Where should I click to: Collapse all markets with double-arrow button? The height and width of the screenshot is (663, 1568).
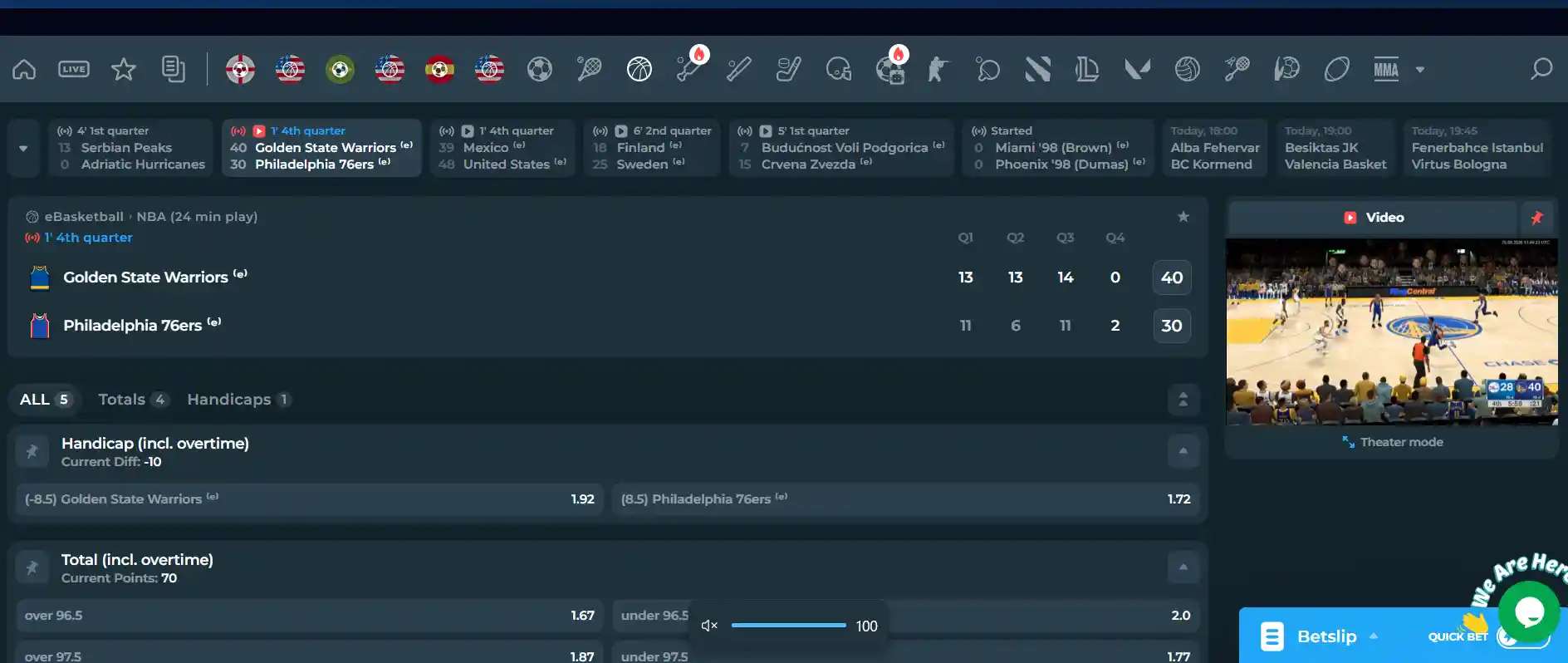[x=1183, y=400]
